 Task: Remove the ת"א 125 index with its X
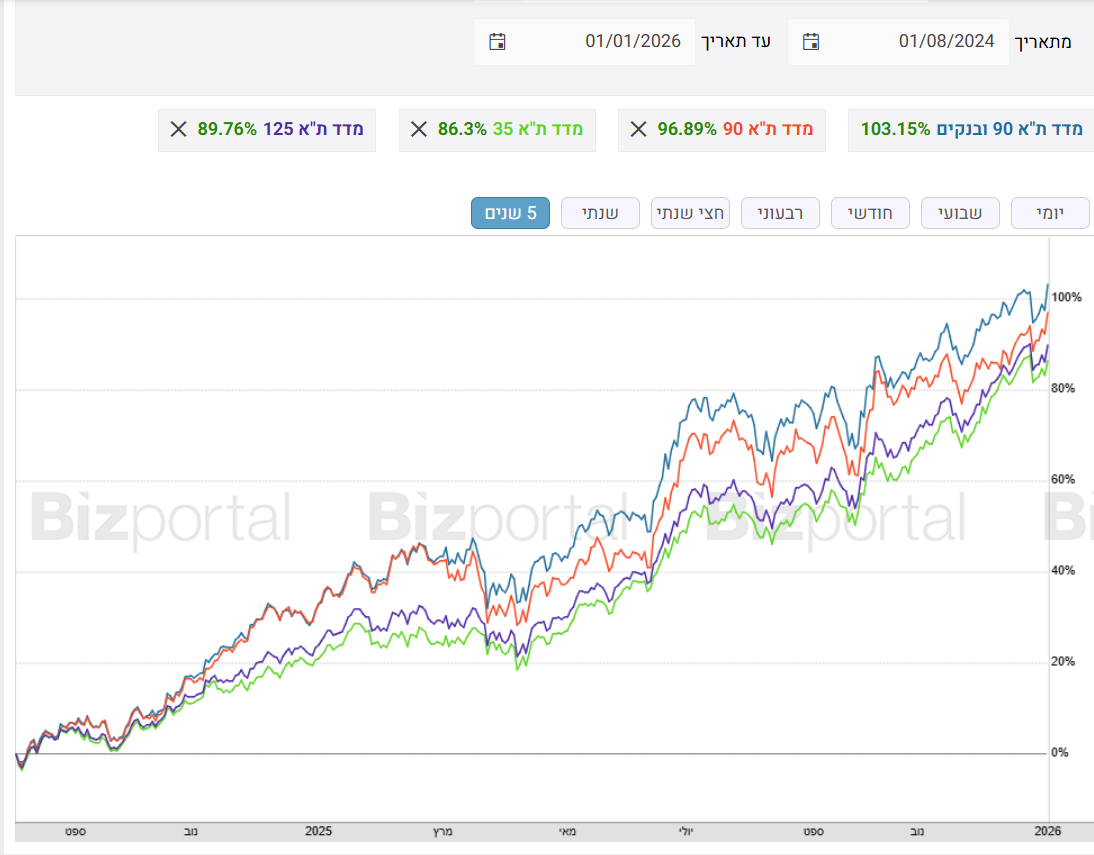point(178,129)
